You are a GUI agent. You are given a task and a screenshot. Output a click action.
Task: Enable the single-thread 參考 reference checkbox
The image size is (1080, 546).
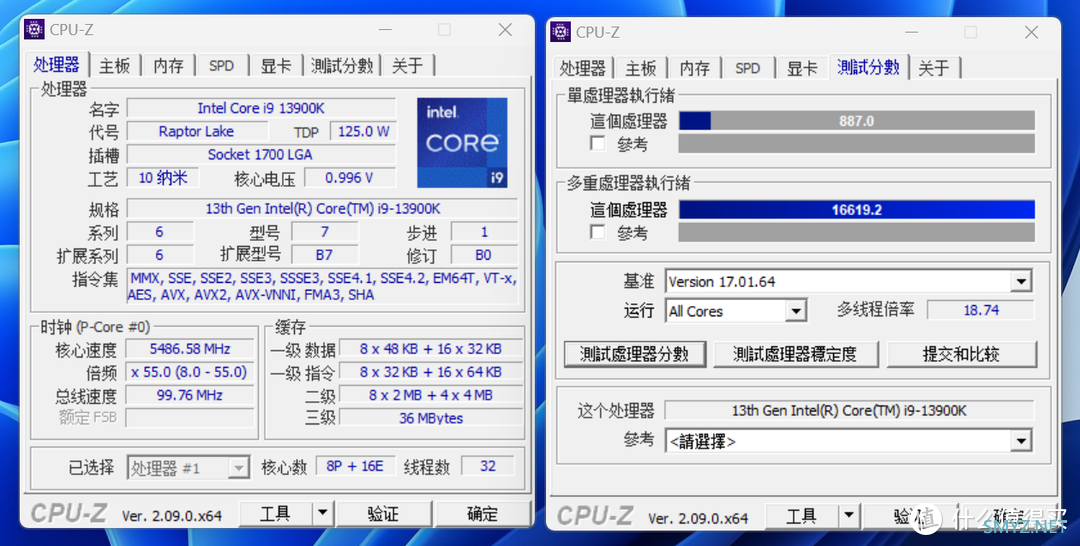click(598, 144)
